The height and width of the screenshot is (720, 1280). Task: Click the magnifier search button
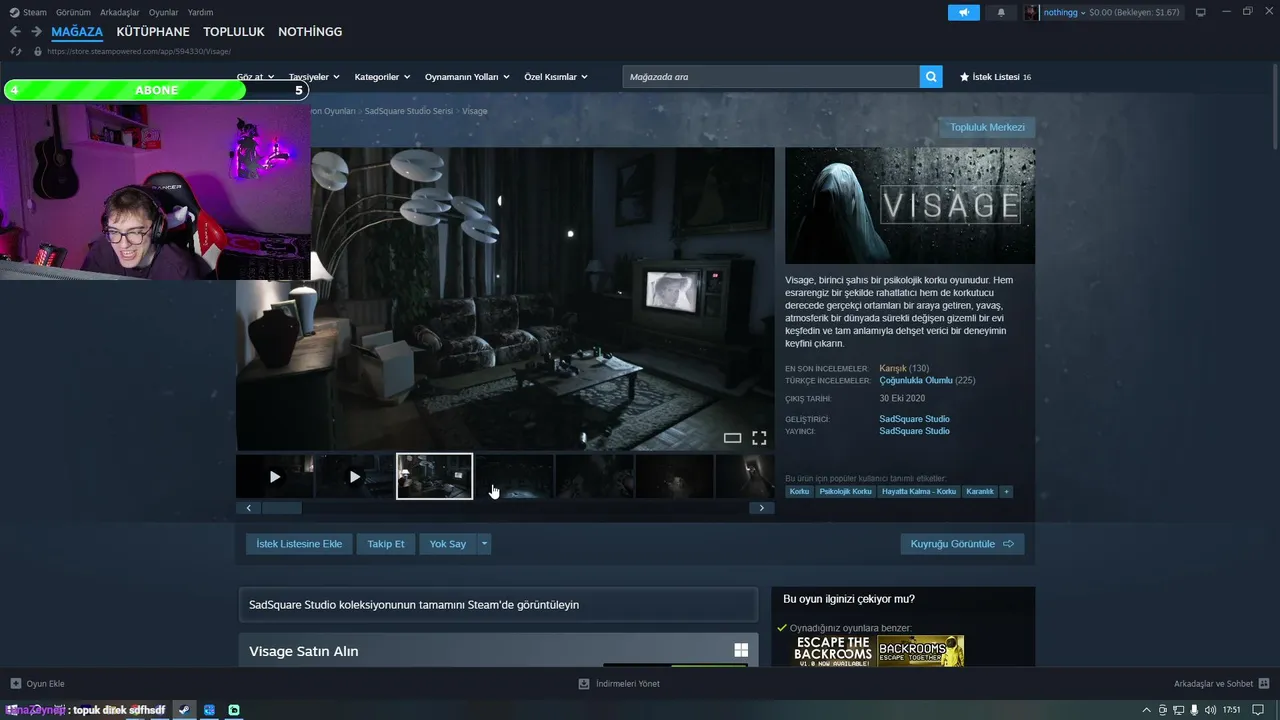931,77
